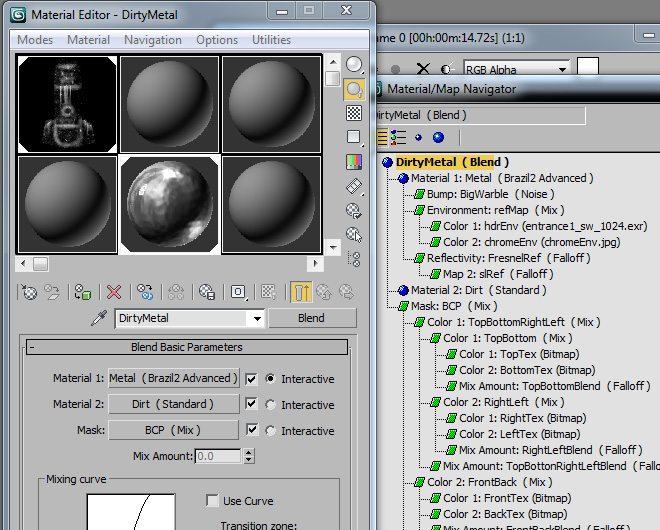
Task: Select Color 2: chromeEnv (chromeEnv.jpg) tree item
Action: click(x=532, y=242)
